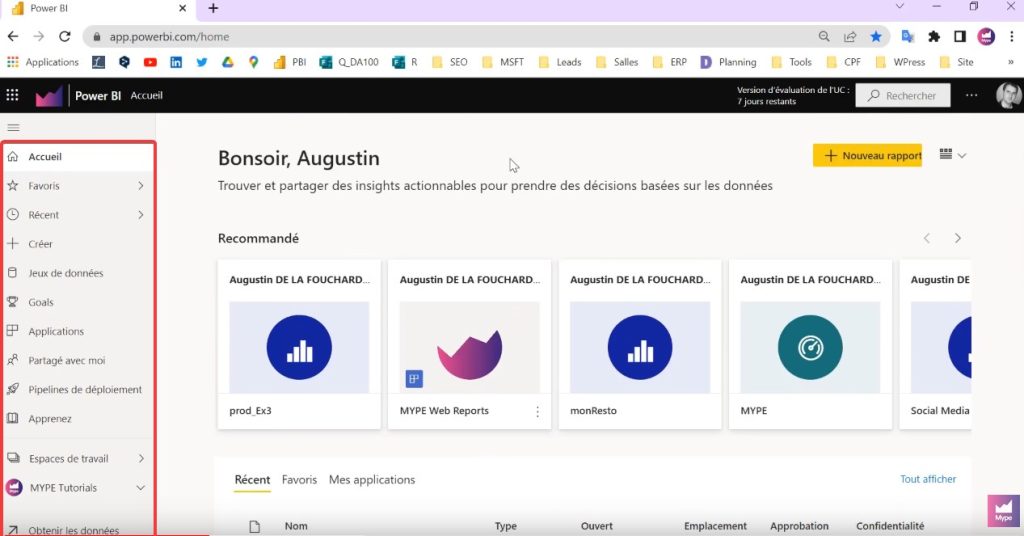Show more bookmarks chevron
The image size is (1024, 536).
(1011, 62)
